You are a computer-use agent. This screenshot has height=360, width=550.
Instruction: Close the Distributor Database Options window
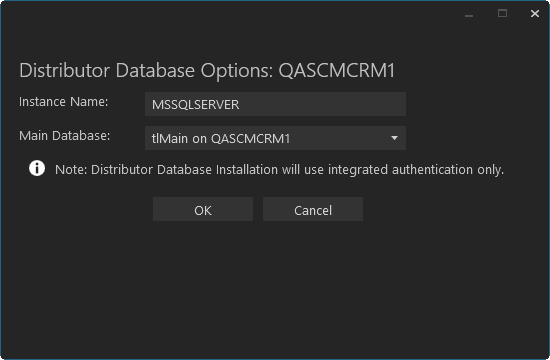[x=535, y=14]
